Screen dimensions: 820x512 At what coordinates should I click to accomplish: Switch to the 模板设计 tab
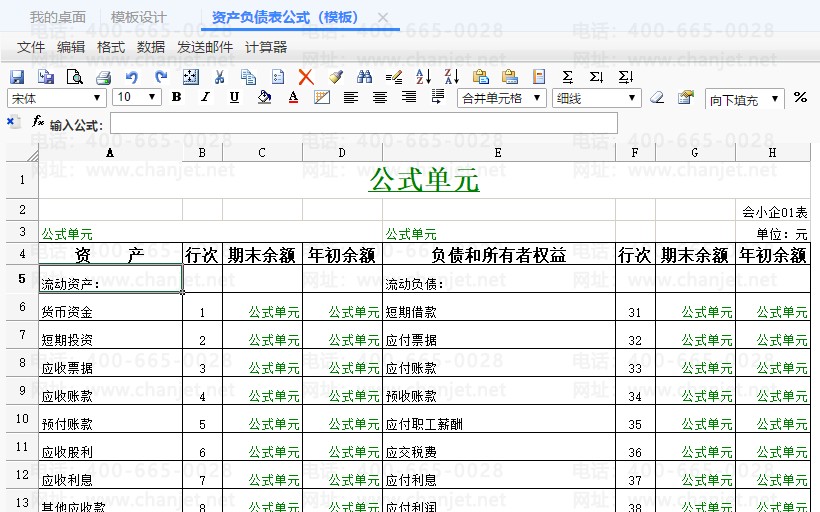click(139, 17)
